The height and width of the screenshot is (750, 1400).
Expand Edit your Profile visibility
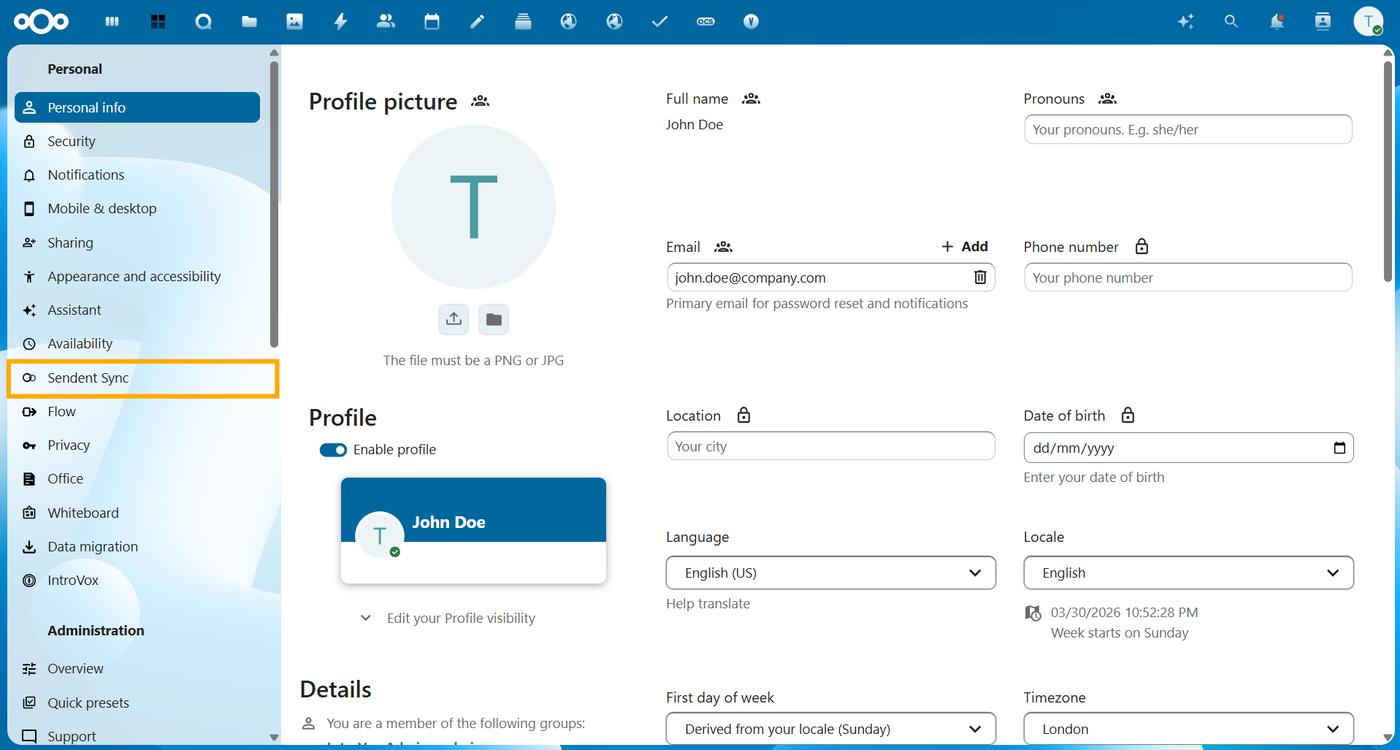(448, 618)
